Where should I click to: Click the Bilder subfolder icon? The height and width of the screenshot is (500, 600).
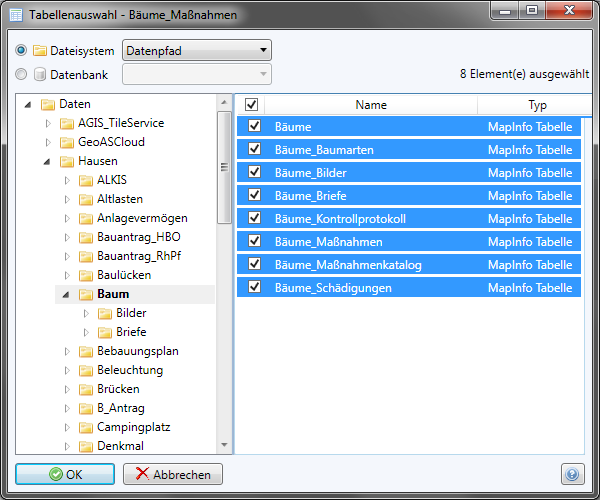coord(105,313)
